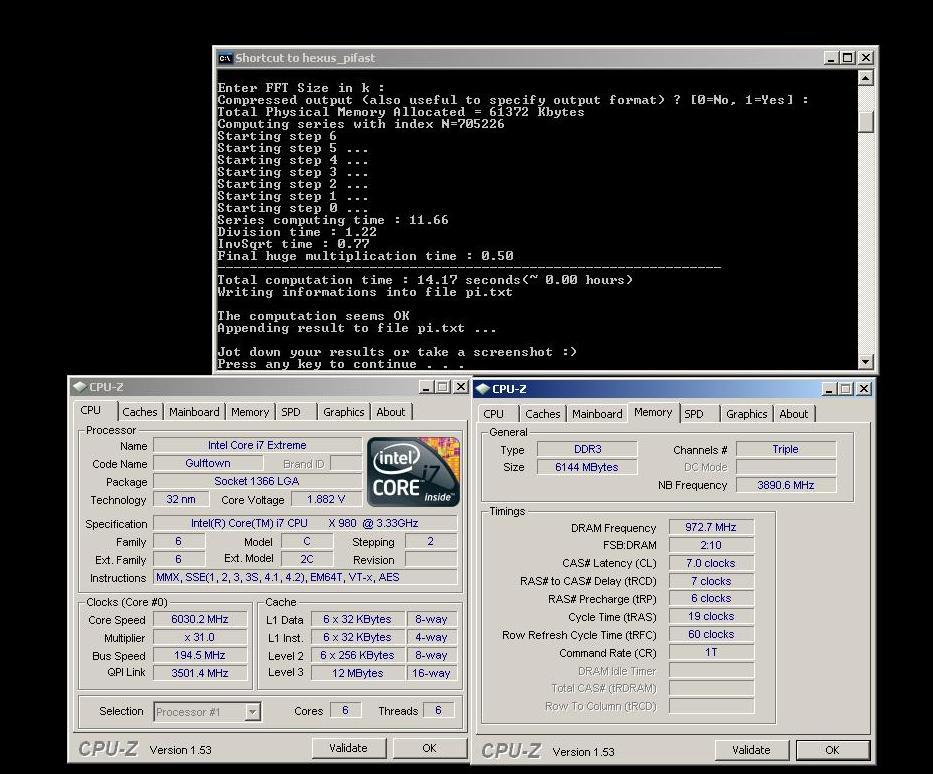Image resolution: width=933 pixels, height=774 pixels.
Task: Click the NB Frequency value '3890.6 MHz'
Action: (x=785, y=485)
